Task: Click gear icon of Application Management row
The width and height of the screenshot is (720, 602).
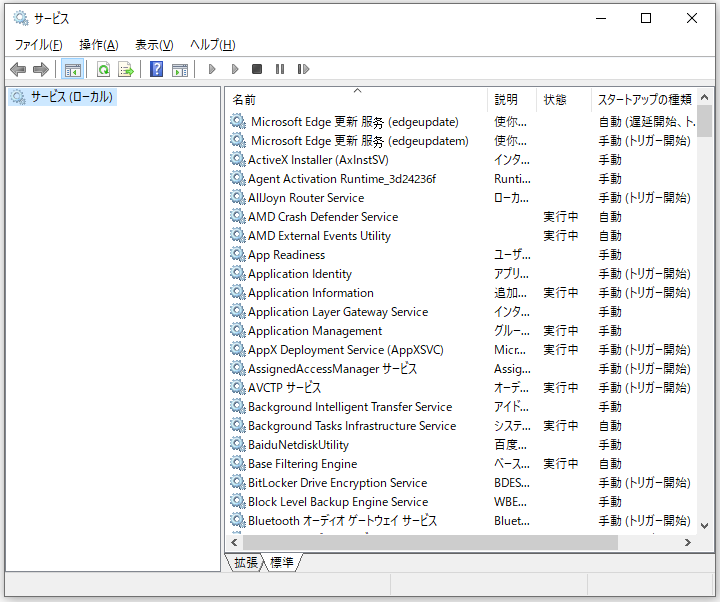Action: tap(237, 331)
